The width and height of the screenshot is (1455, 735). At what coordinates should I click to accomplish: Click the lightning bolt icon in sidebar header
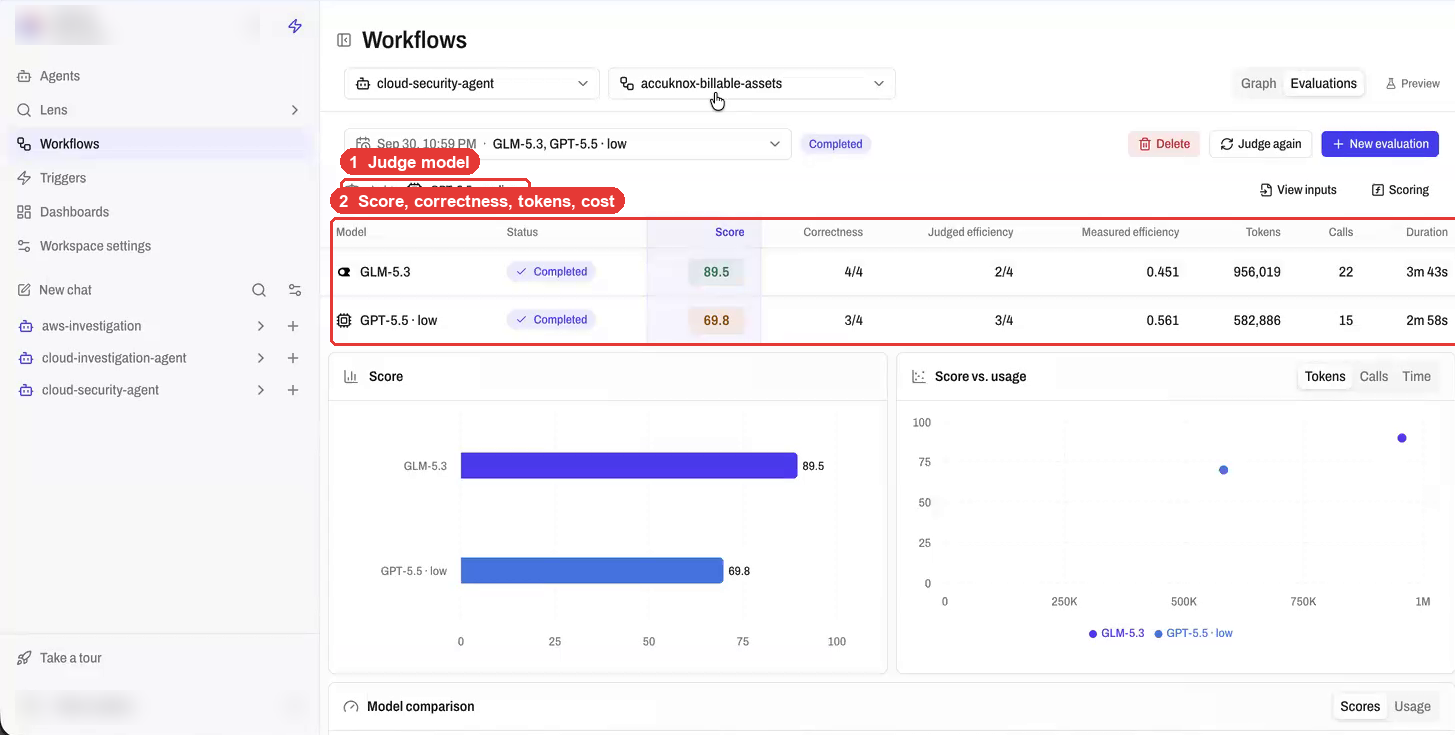[x=295, y=27]
